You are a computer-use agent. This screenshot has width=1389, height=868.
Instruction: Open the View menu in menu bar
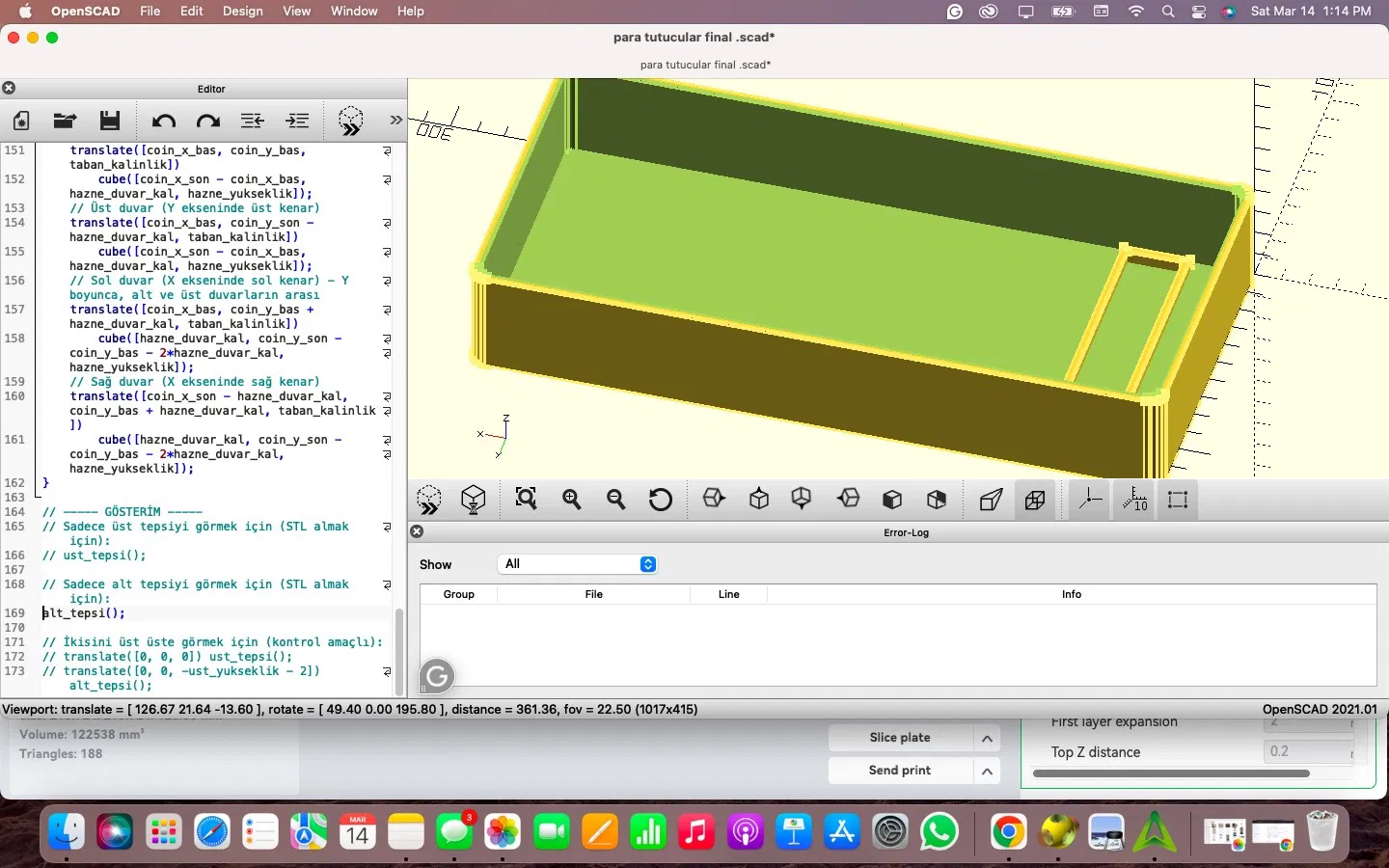(x=296, y=12)
